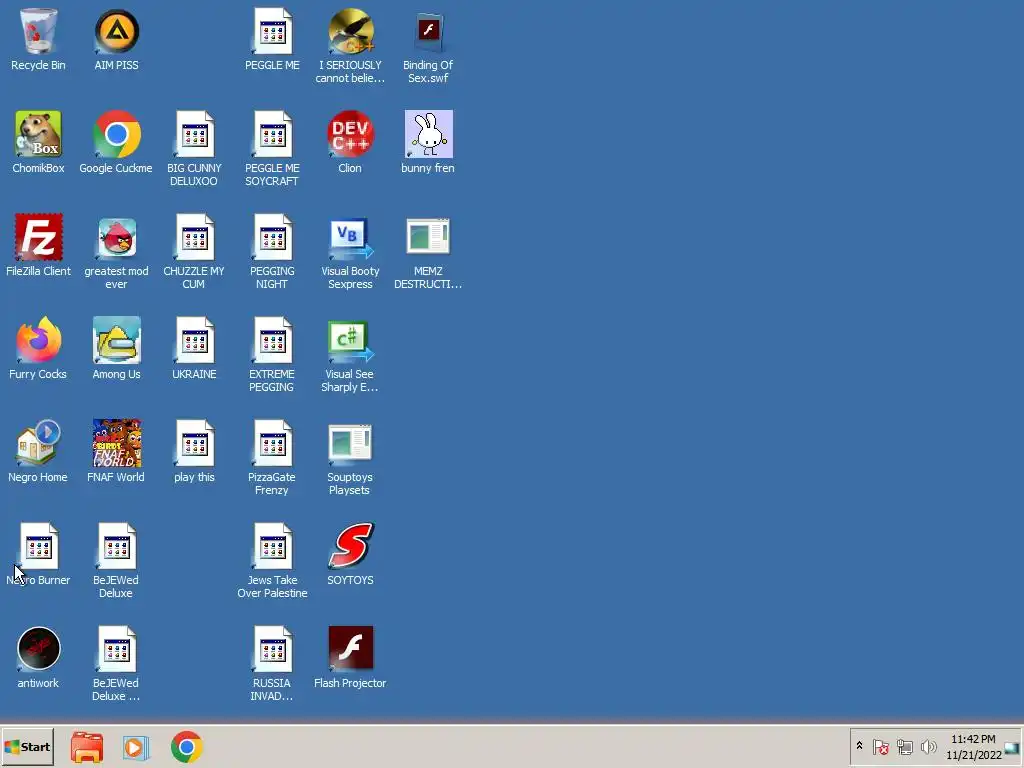This screenshot has height=768, width=1024.
Task: Open the file explorer from the taskbar
Action: coord(87,747)
